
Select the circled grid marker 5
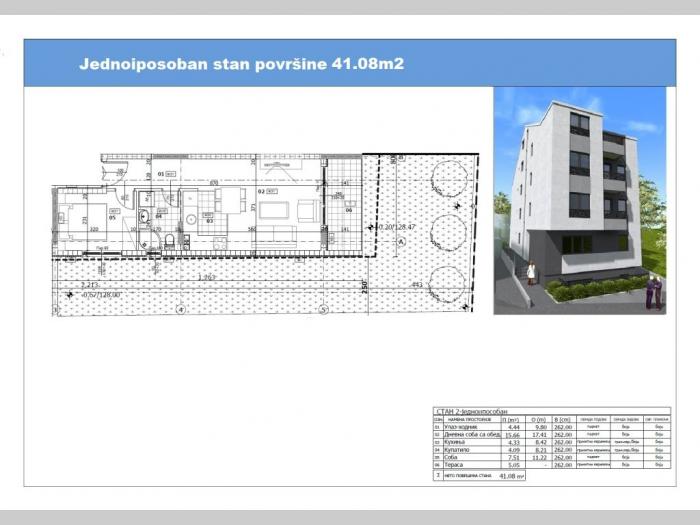[x=323, y=309]
